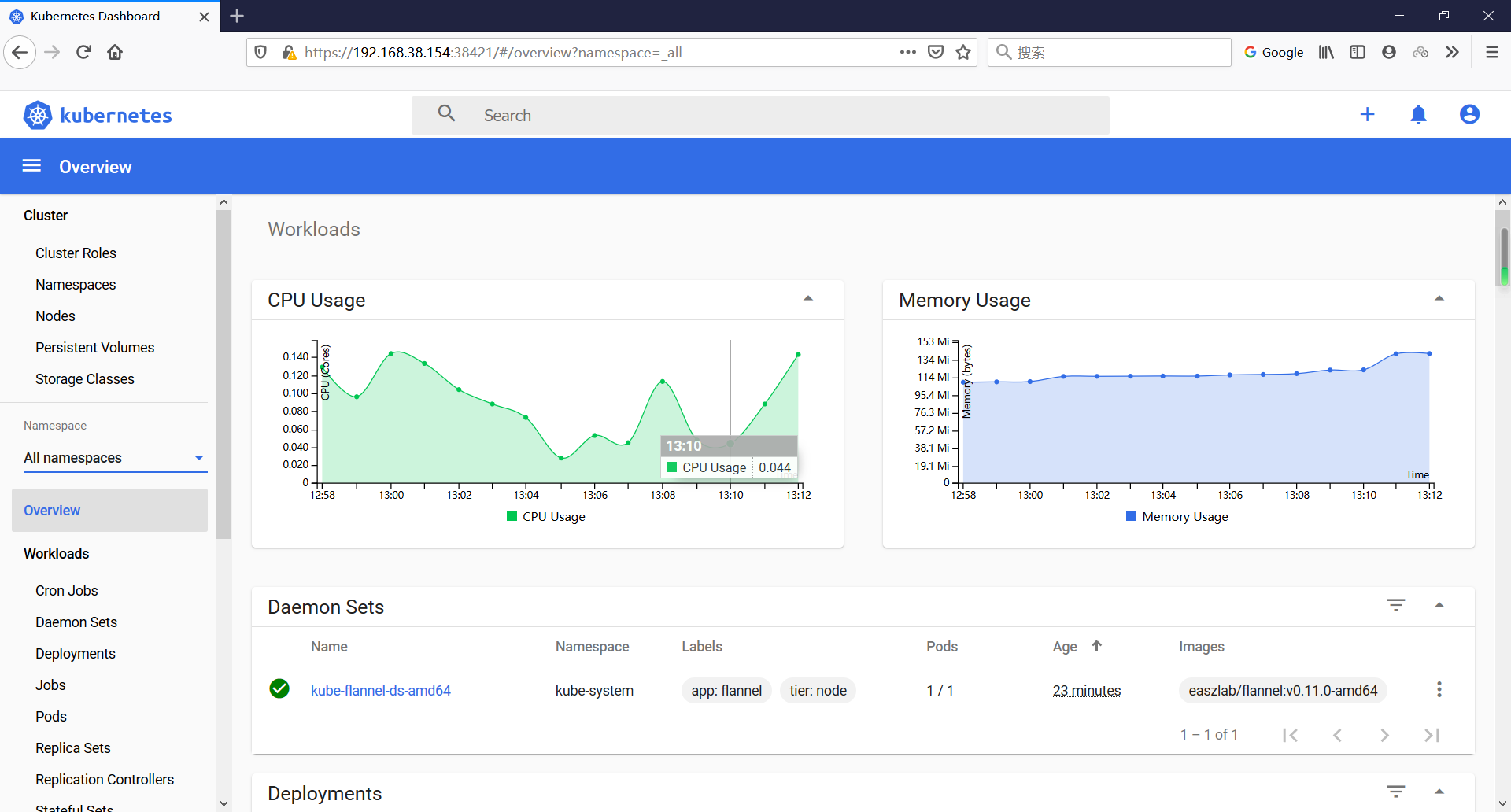Open actions menu for kube-flannel-ds-amd64 row
Screen dimensions: 1511x812
(x=1439, y=690)
